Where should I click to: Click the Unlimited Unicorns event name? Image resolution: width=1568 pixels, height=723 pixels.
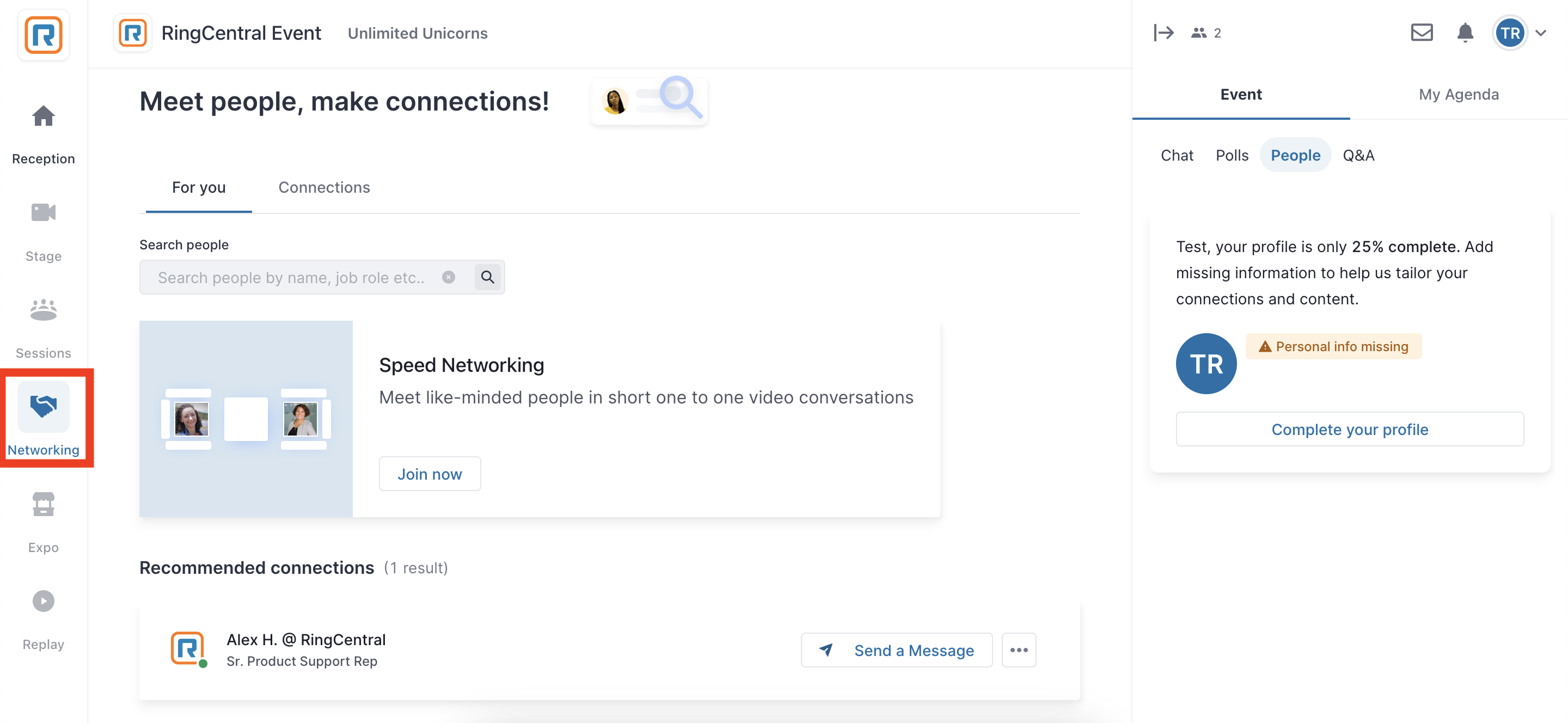[418, 33]
